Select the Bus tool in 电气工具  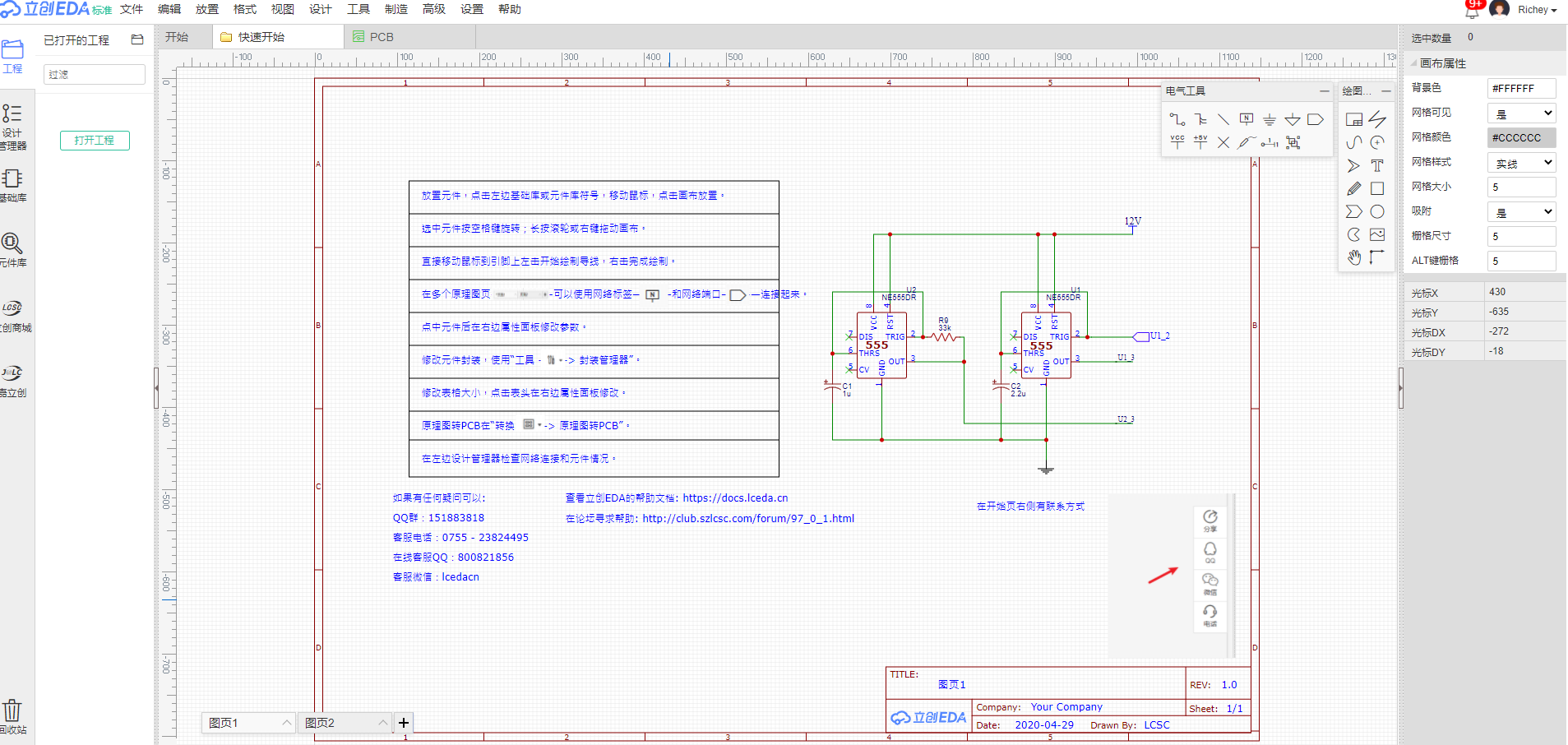(x=1200, y=119)
